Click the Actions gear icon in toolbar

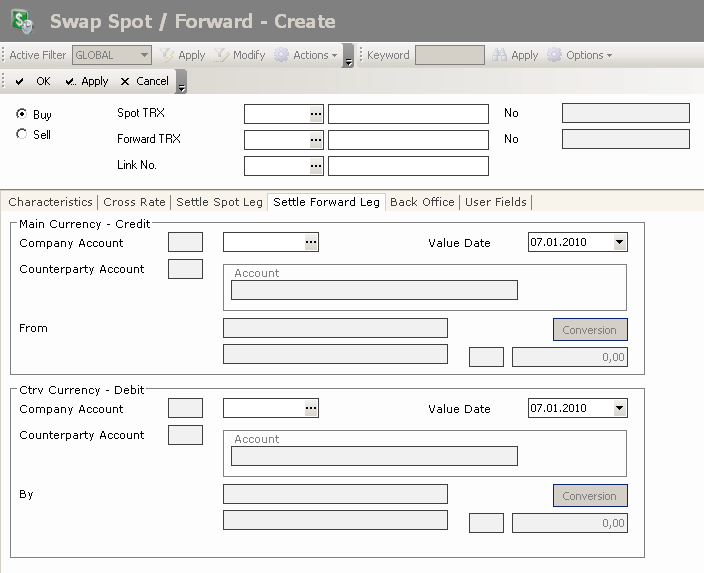[x=282, y=55]
